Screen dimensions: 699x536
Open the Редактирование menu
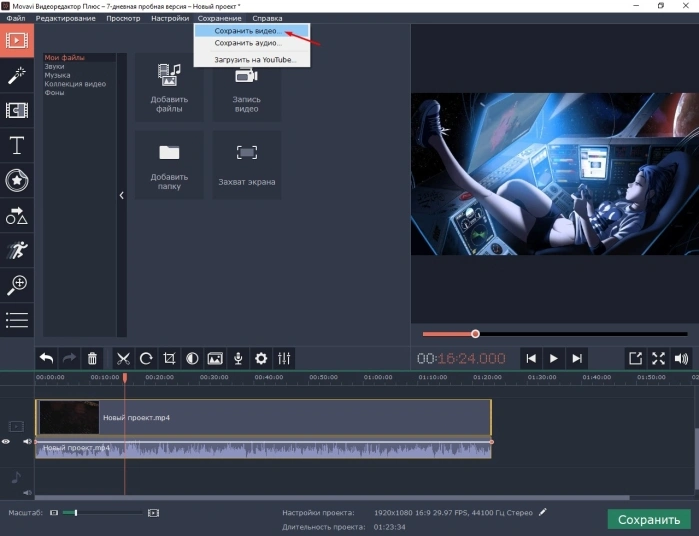coord(66,18)
